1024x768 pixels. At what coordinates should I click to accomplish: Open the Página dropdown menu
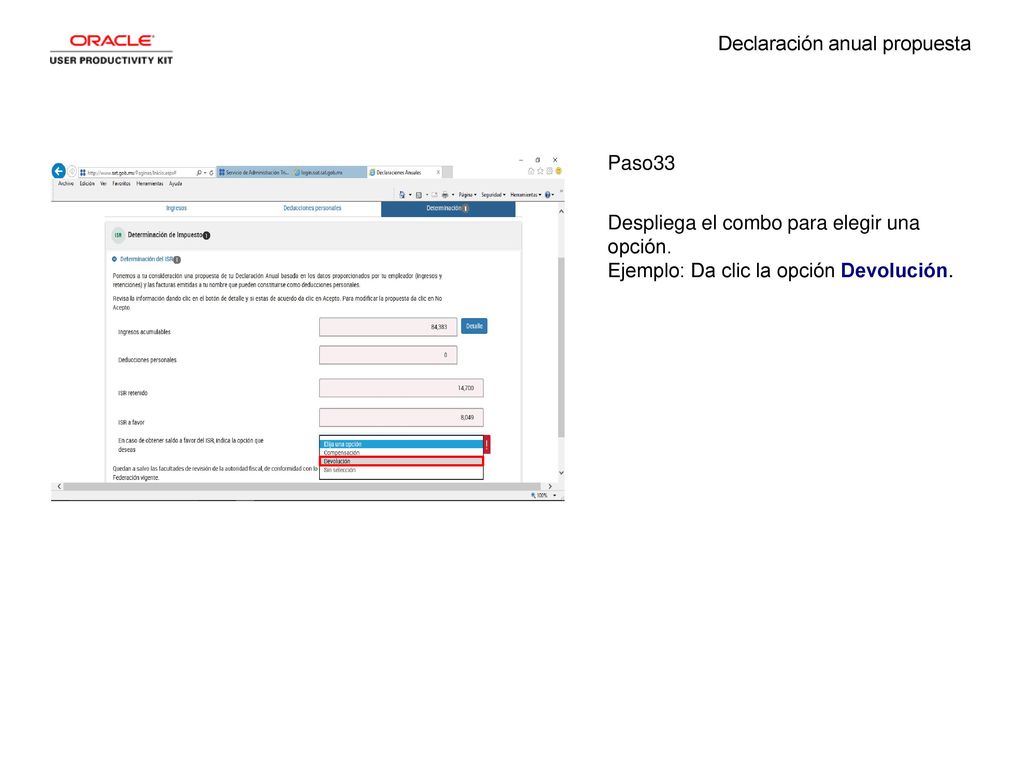[x=468, y=195]
